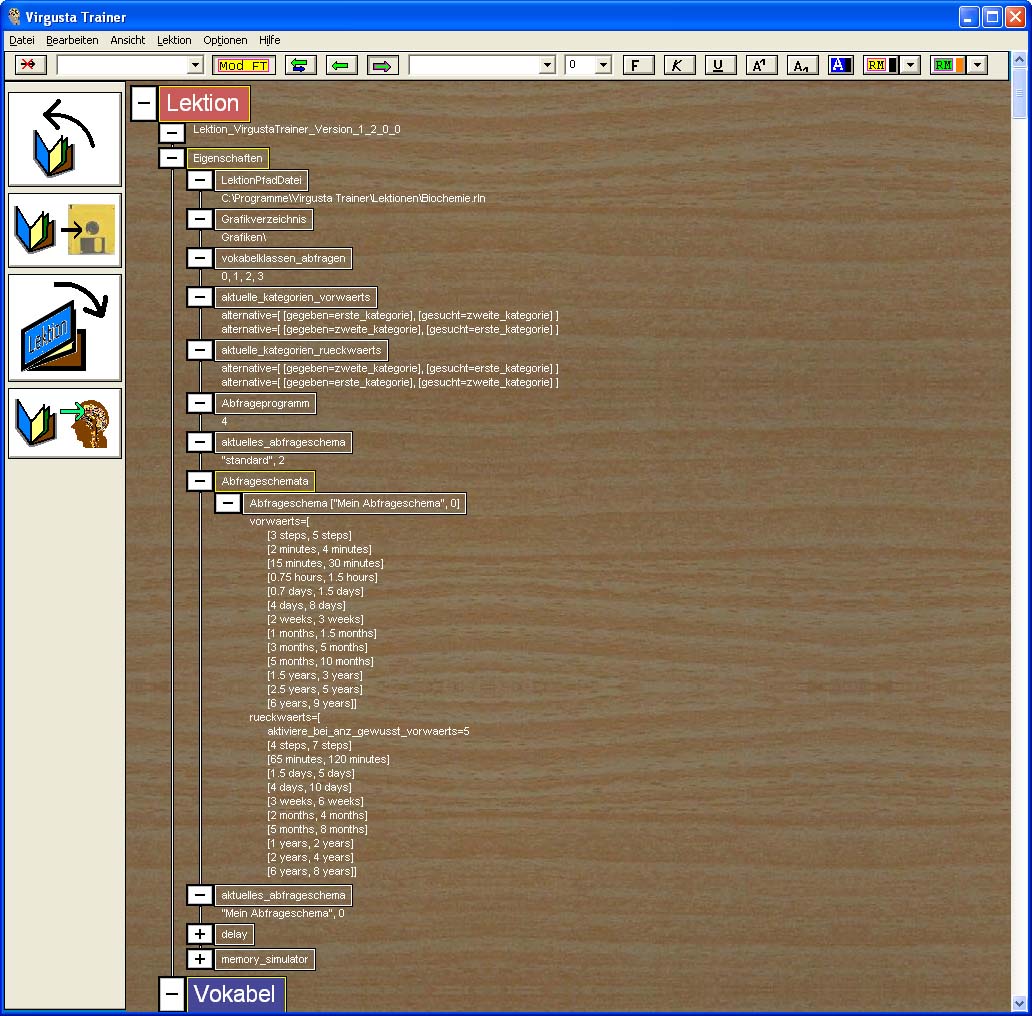This screenshot has width=1032, height=1016.
Task: Click the vertical scrollbar down arrow
Action: pos(1019,1003)
